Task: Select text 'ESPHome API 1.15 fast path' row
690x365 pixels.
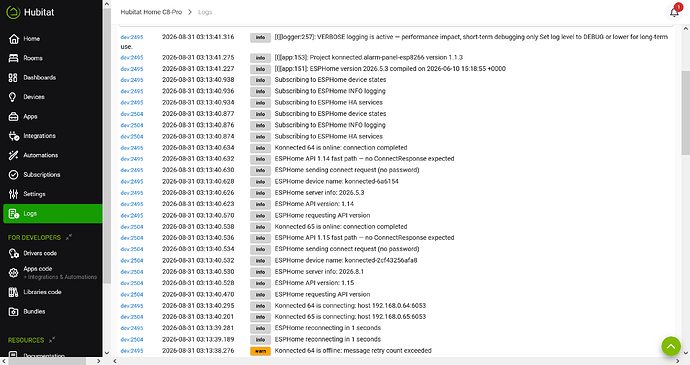Action: click(x=364, y=238)
